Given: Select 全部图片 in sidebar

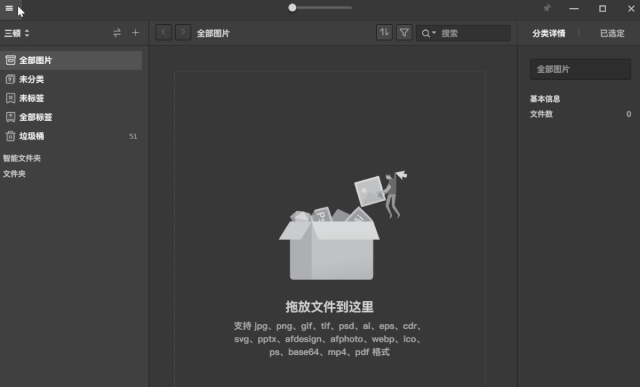Looking at the screenshot, I should pyautogui.click(x=71, y=60).
